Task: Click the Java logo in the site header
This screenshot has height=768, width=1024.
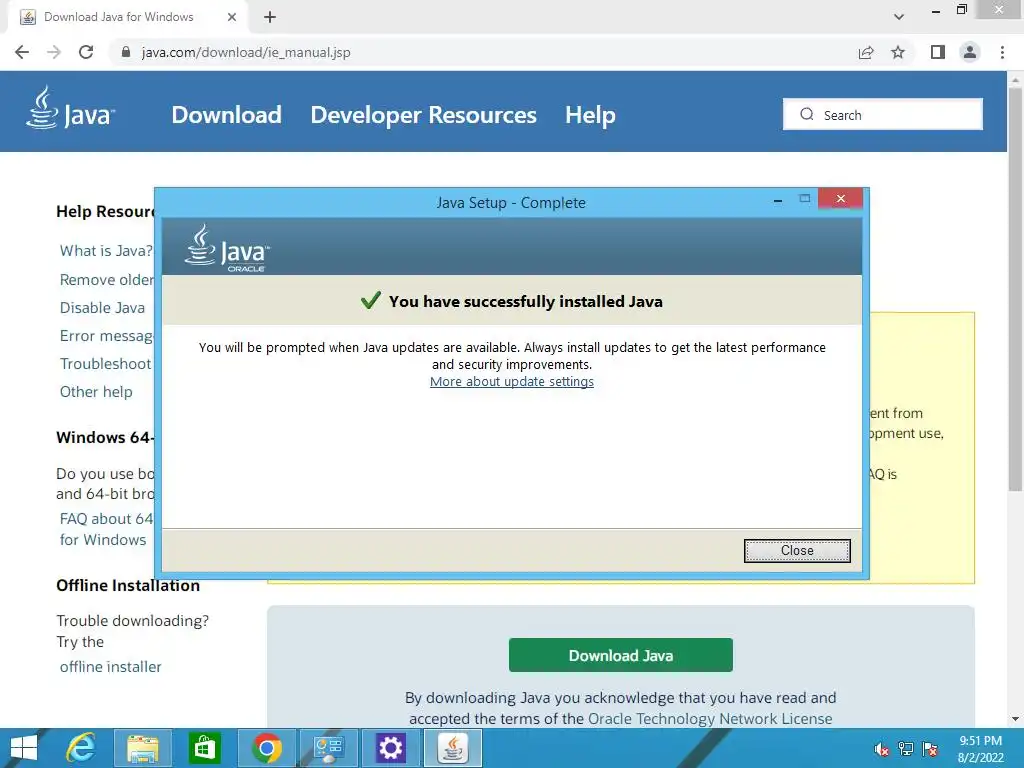Action: pos(71,109)
